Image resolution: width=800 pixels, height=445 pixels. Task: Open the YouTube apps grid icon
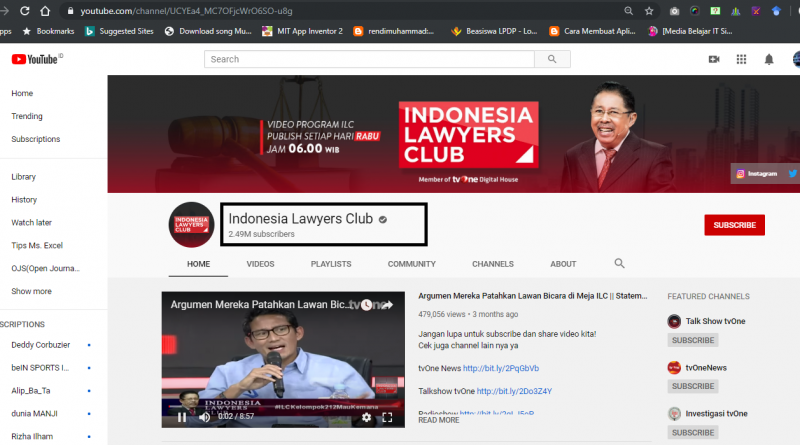pos(741,59)
